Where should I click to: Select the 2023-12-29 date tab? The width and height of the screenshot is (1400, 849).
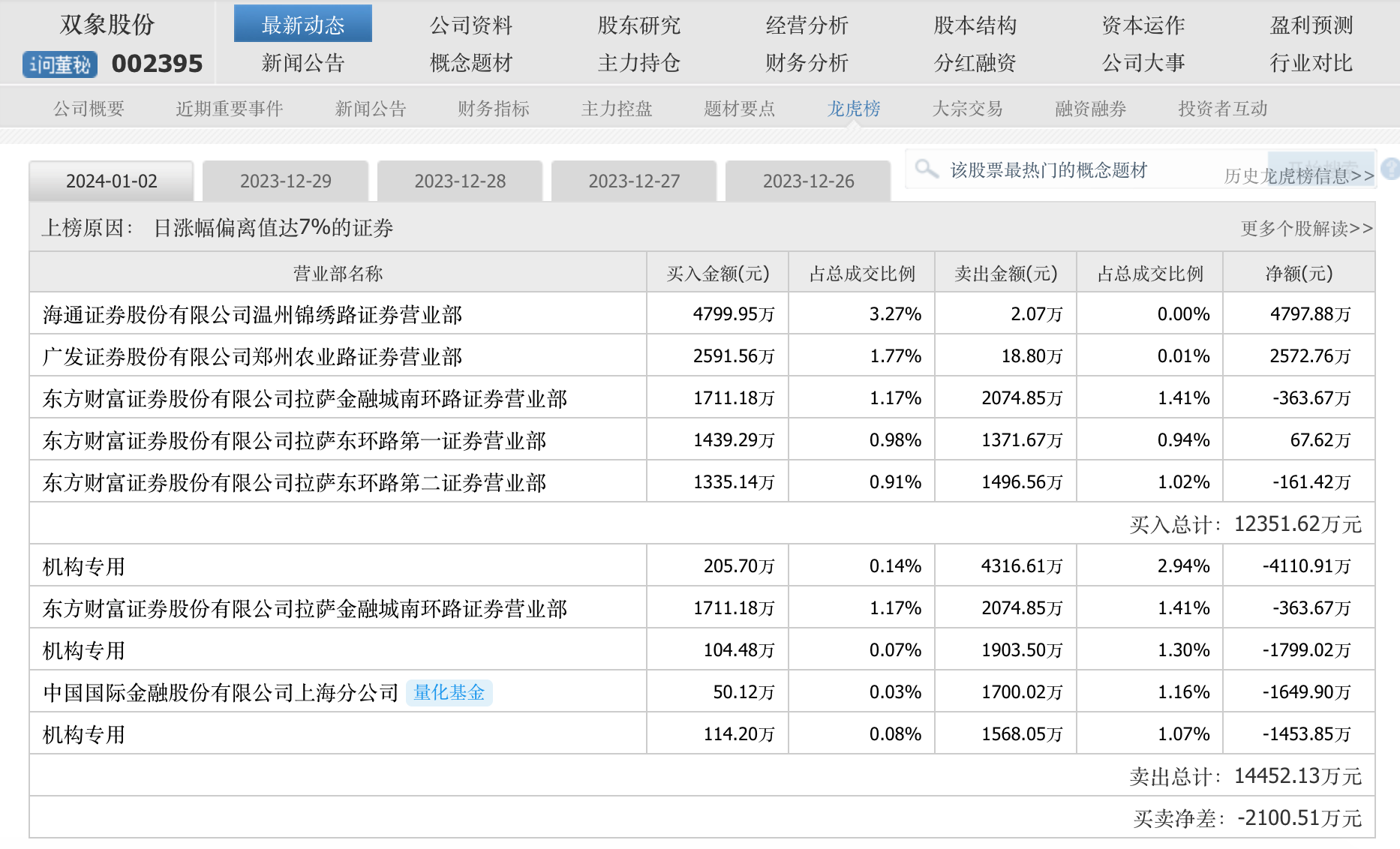click(x=285, y=181)
